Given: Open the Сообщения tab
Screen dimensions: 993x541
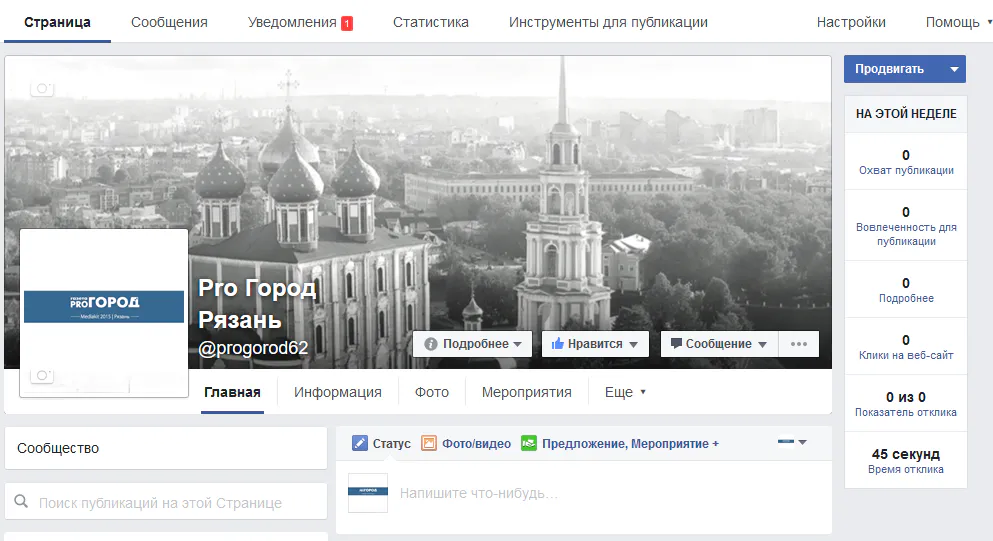Looking at the screenshot, I should pyautogui.click(x=169, y=22).
